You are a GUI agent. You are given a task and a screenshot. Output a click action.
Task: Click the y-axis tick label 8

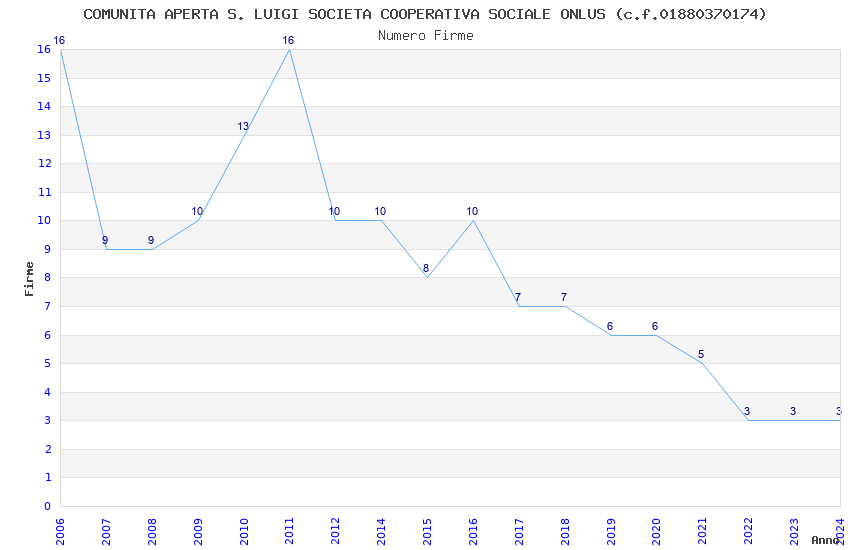pyautogui.click(x=48, y=278)
